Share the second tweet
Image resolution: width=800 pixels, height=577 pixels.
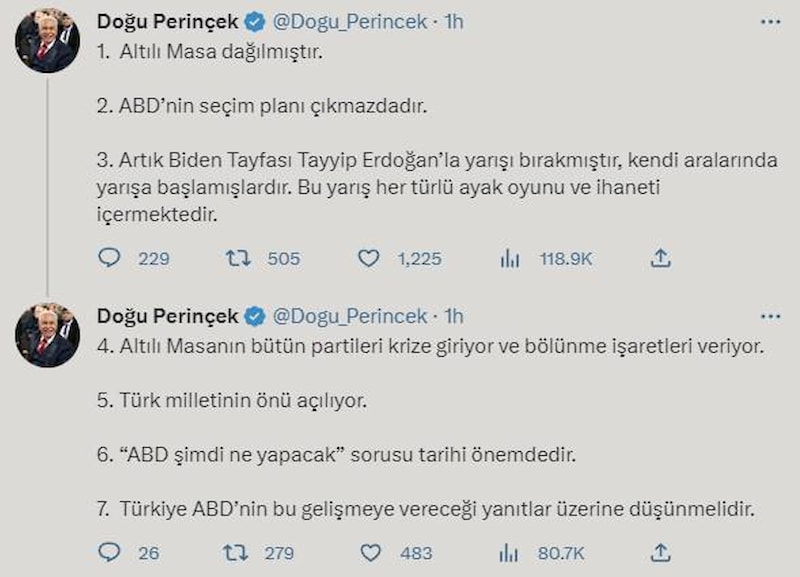[x=660, y=552]
